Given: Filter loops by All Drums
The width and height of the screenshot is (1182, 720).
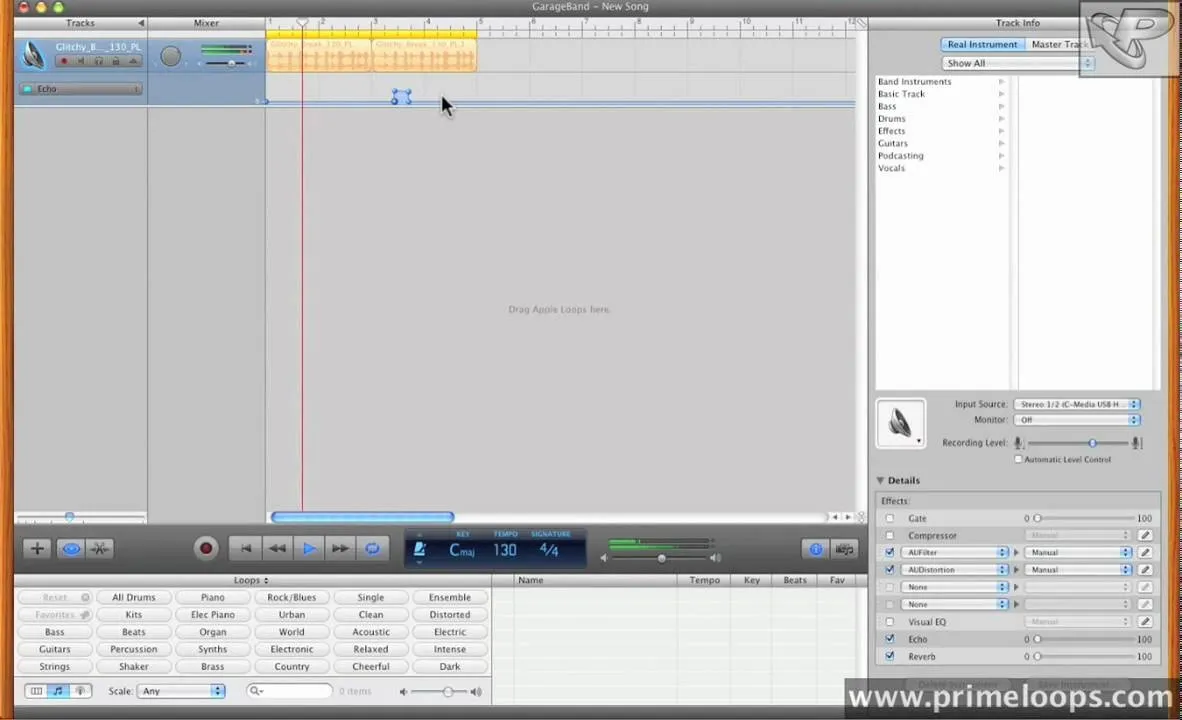Looking at the screenshot, I should (x=133, y=597).
